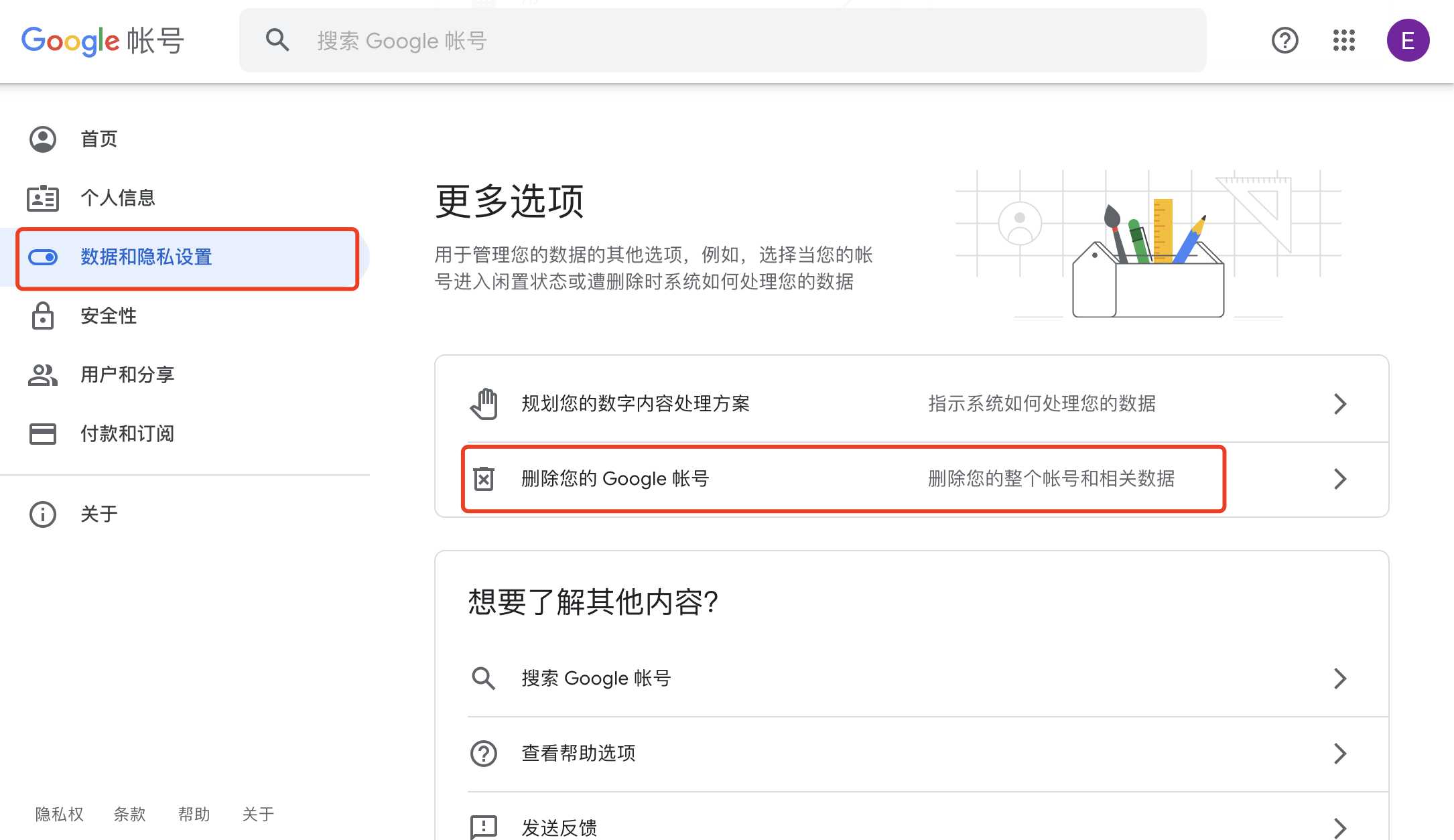Viewport: 1454px width, 840px height.
Task: Click the 条款 footer link
Action: point(130,814)
